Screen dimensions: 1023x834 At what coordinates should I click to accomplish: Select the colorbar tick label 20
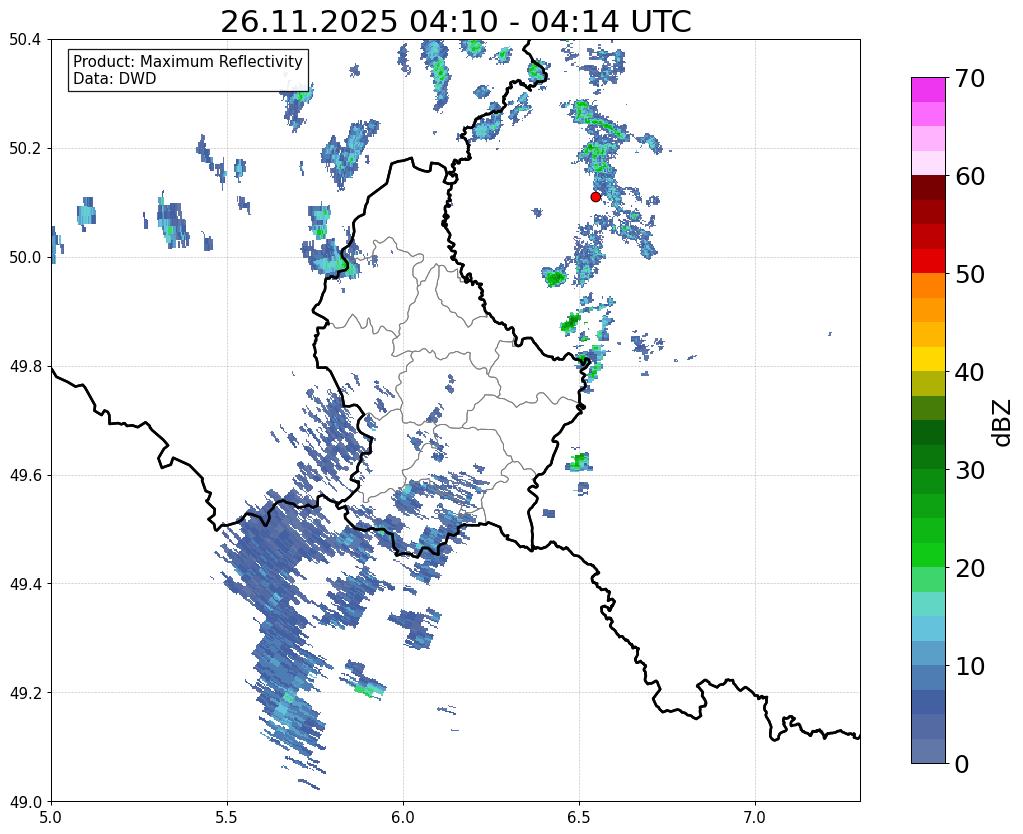click(x=969, y=568)
